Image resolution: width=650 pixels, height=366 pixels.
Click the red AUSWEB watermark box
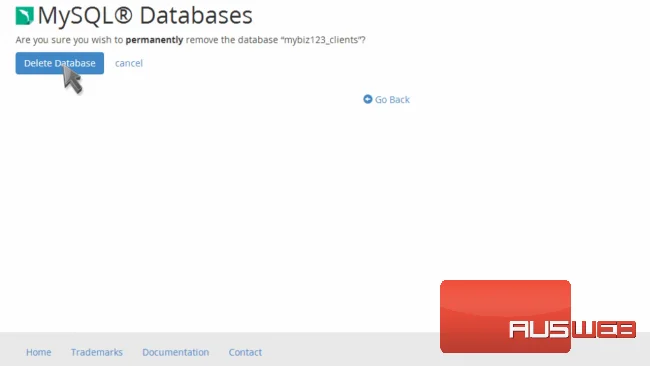point(505,316)
